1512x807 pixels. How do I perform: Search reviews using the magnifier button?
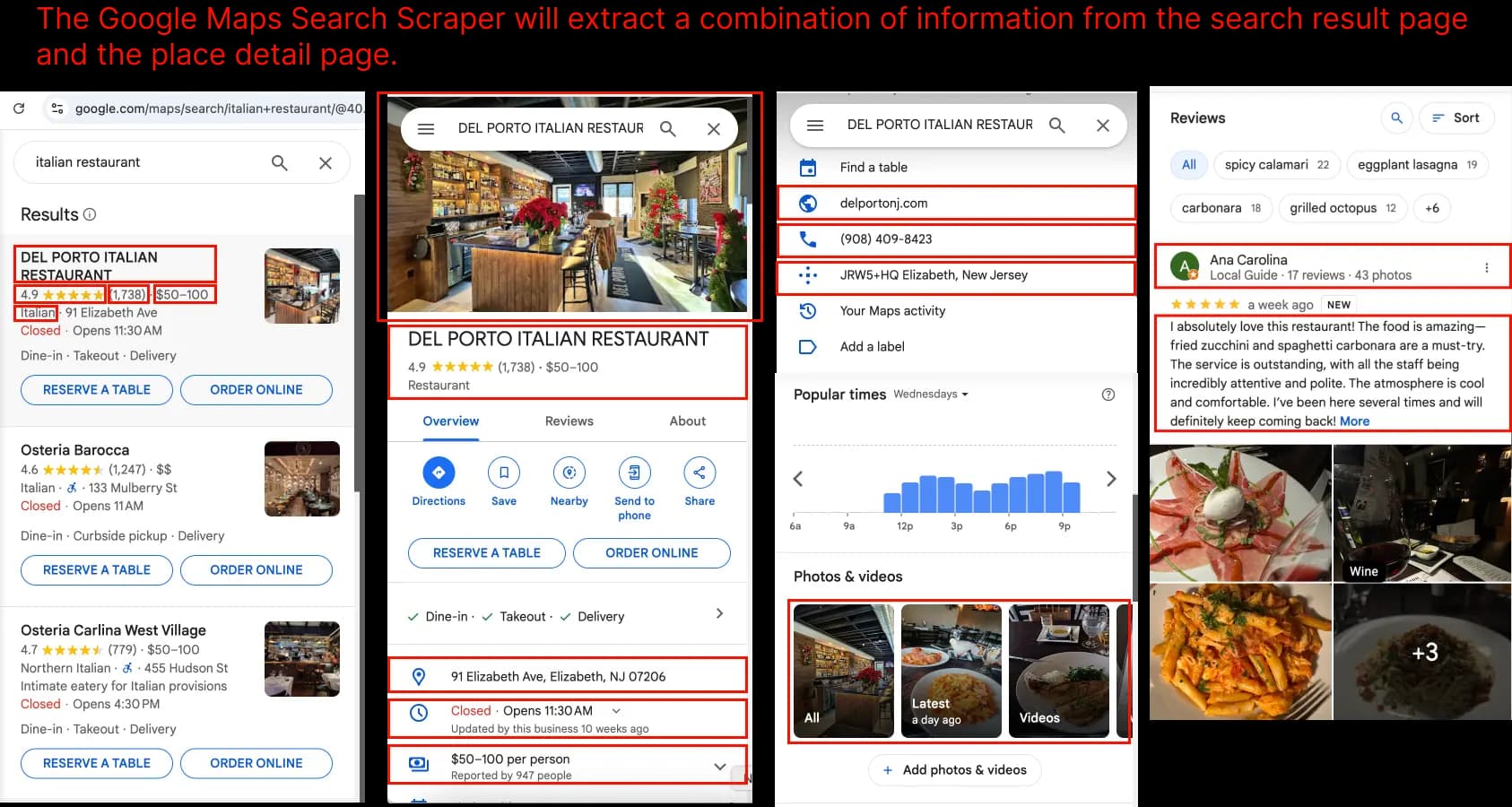click(1396, 117)
